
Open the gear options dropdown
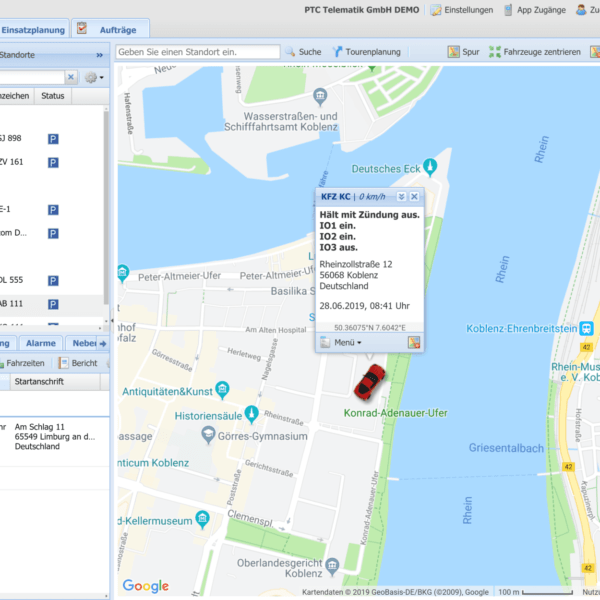pyautogui.click(x=95, y=77)
